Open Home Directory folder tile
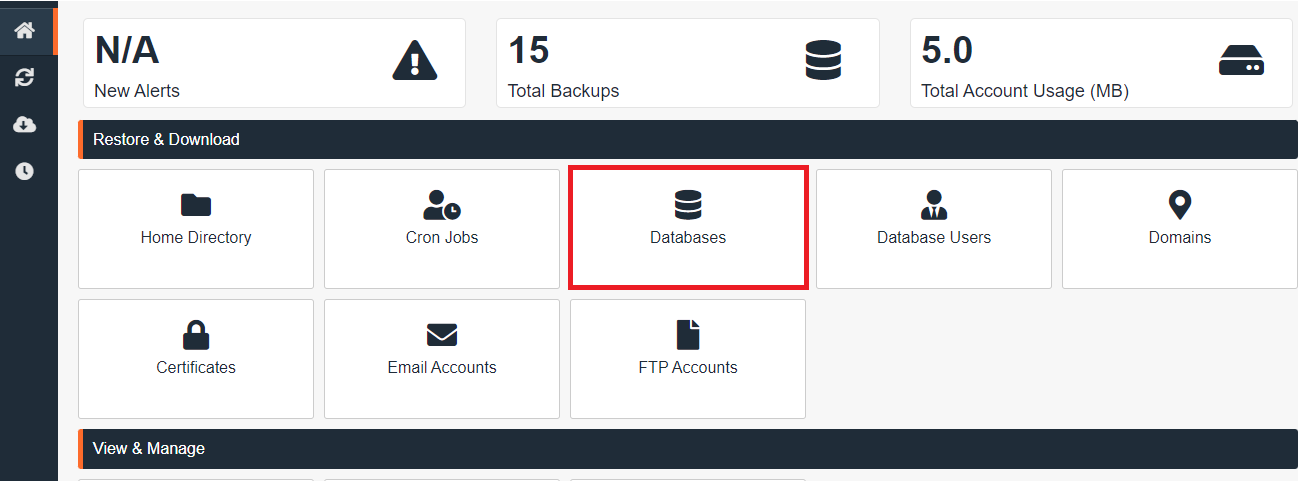 [196, 228]
